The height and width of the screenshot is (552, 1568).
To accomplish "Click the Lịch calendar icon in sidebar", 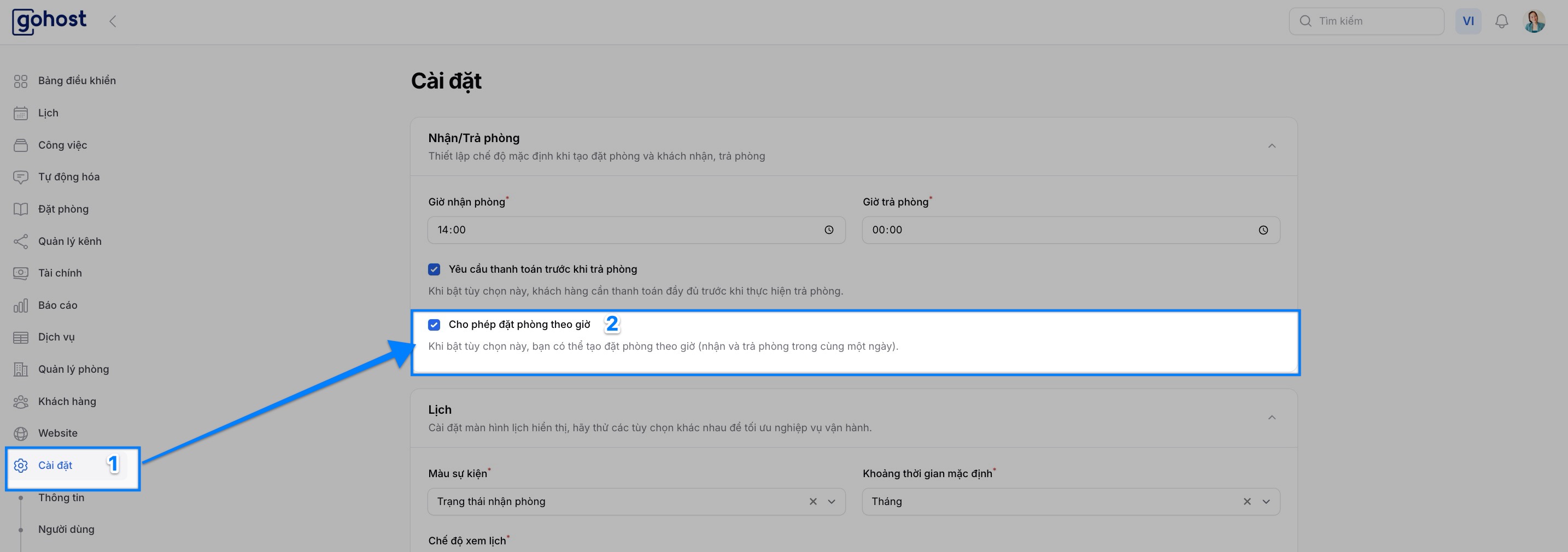I will 21,113.
